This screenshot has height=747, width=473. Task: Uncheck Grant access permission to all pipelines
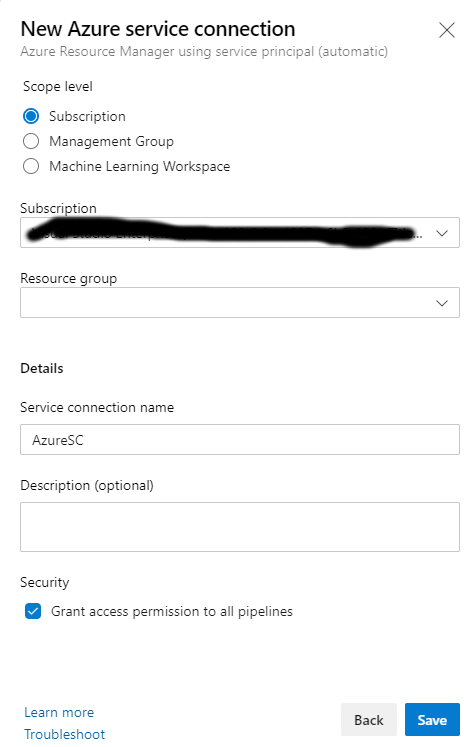point(33,611)
